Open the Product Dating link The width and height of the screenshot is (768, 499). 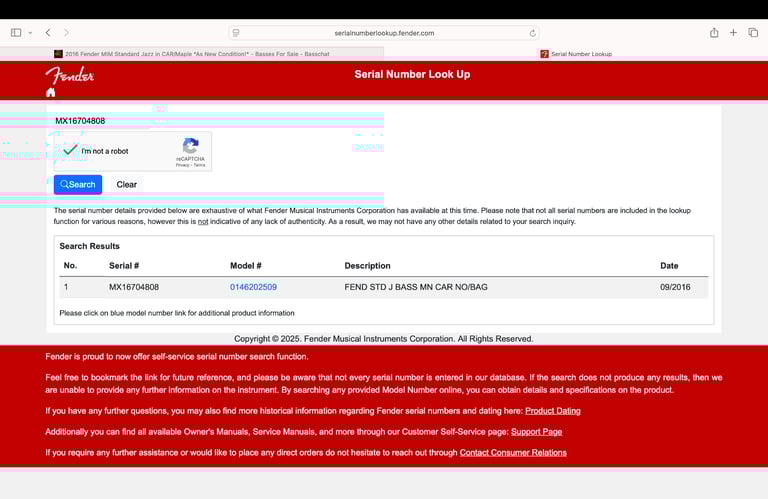552,411
